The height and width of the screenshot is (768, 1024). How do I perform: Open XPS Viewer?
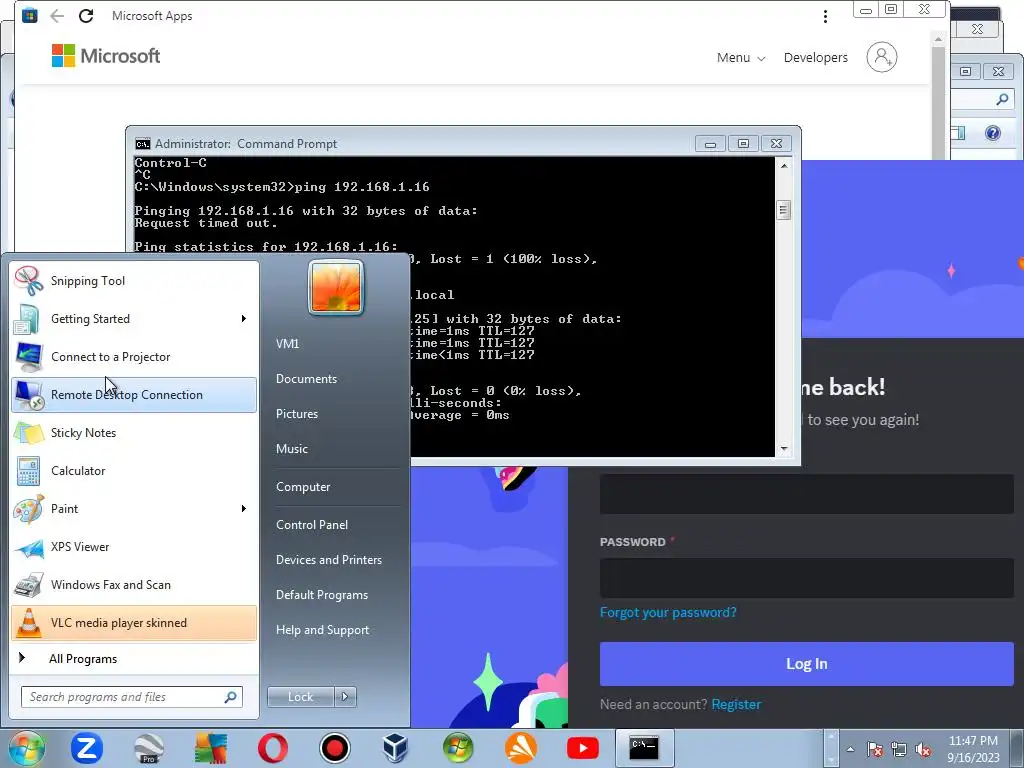point(134,547)
